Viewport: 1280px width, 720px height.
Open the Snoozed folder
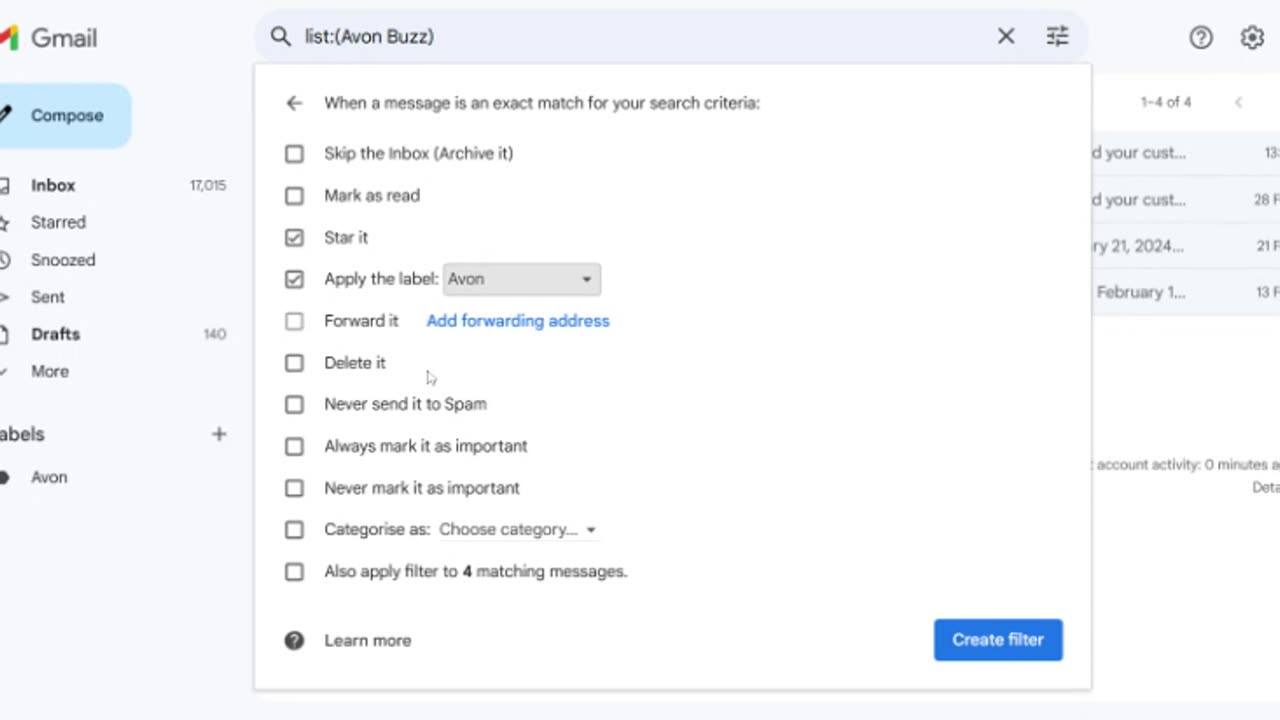click(x=63, y=260)
